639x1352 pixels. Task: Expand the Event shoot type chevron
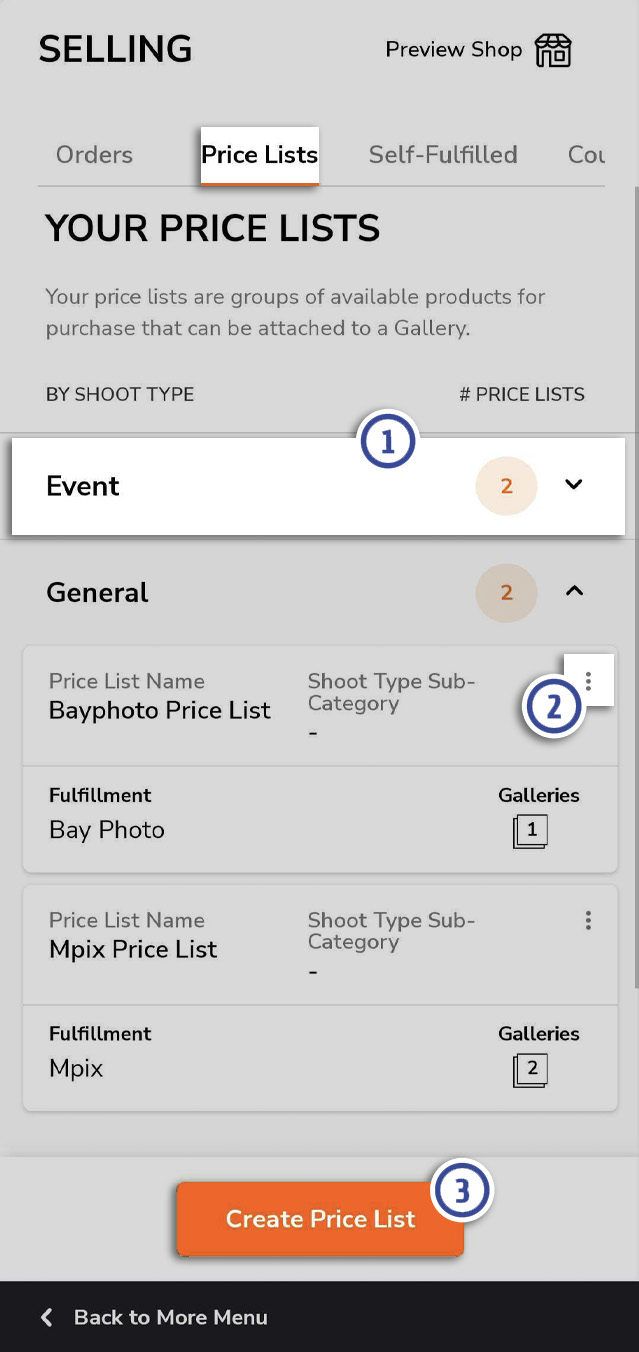(x=573, y=485)
